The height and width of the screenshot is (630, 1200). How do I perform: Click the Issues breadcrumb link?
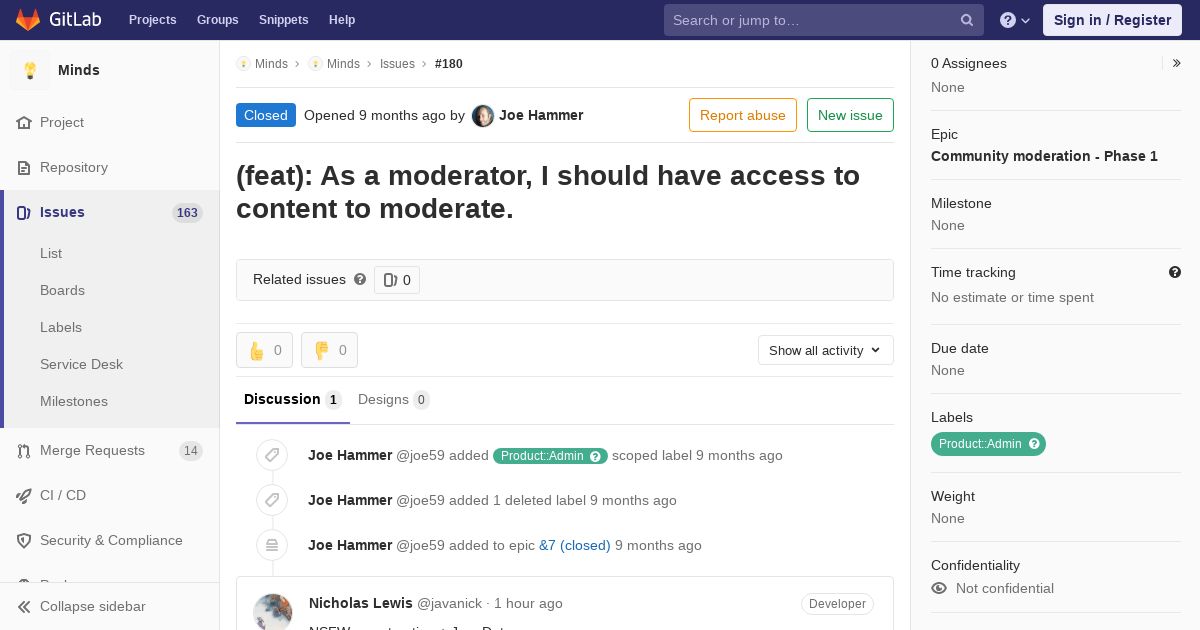pyautogui.click(x=397, y=64)
